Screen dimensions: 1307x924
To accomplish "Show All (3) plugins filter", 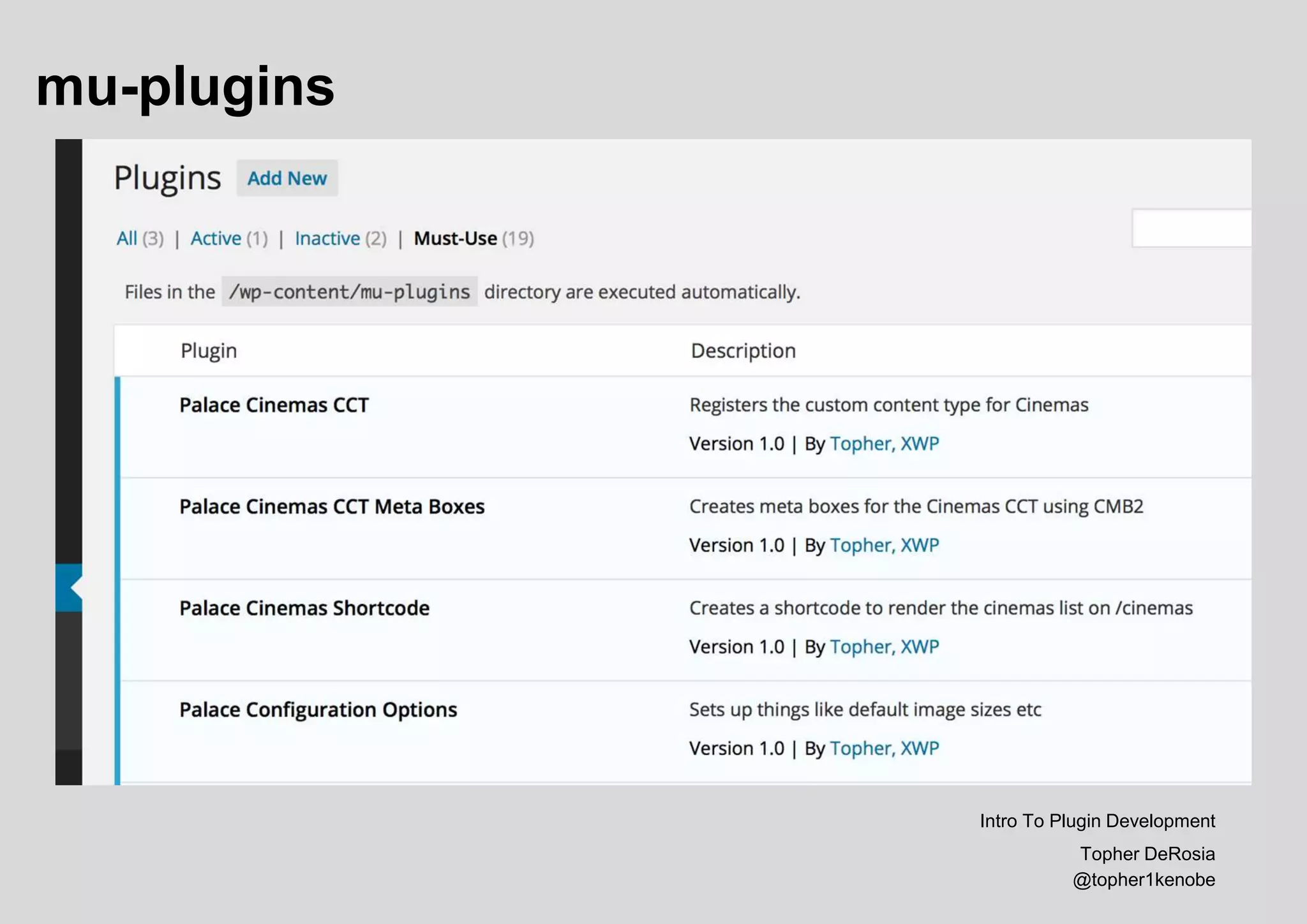I will coord(140,239).
